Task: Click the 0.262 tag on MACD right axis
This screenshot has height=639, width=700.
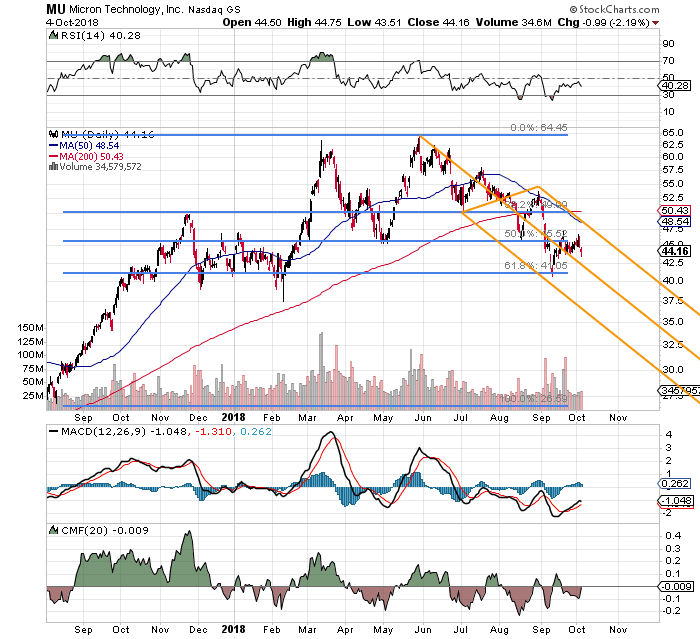Action: 675,484
